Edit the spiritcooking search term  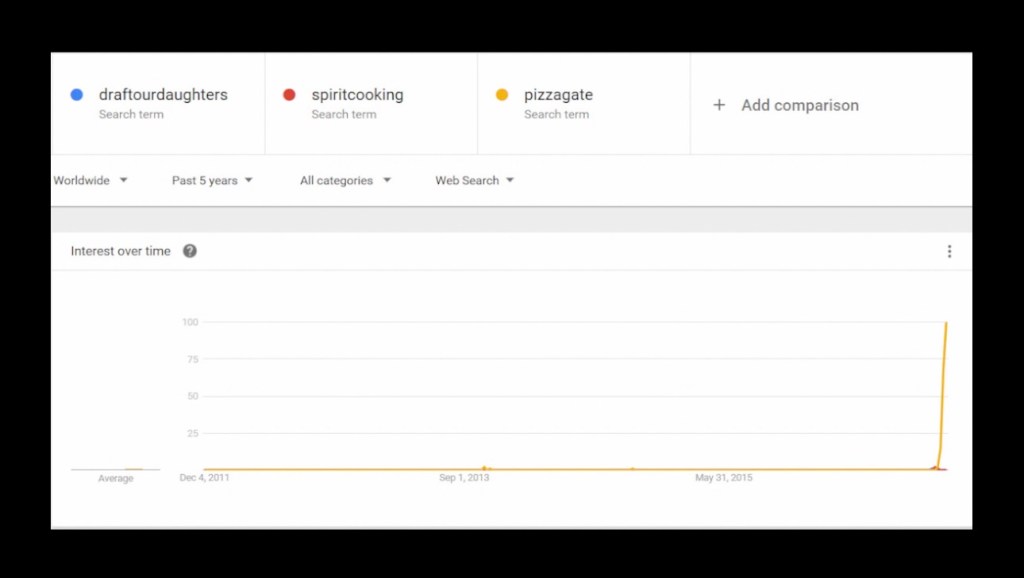[x=357, y=95]
